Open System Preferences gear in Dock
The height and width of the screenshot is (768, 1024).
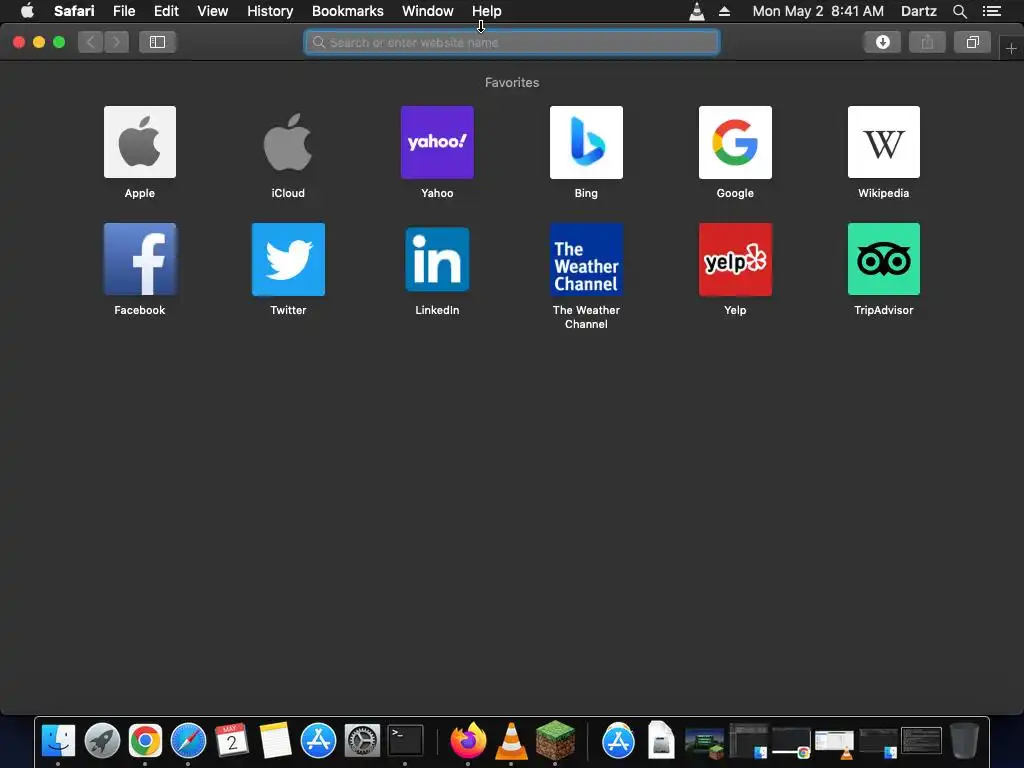pos(362,741)
